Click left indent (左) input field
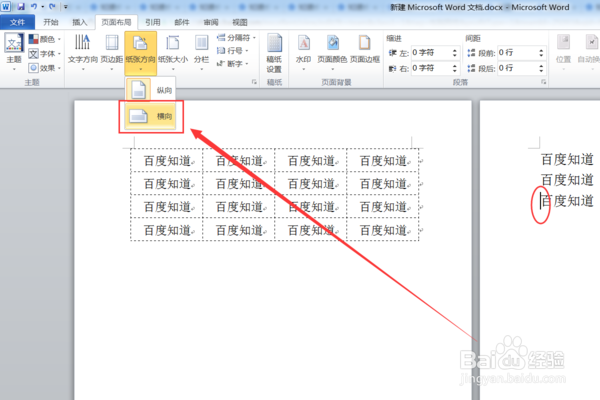The height and width of the screenshot is (400, 600). [x=431, y=53]
